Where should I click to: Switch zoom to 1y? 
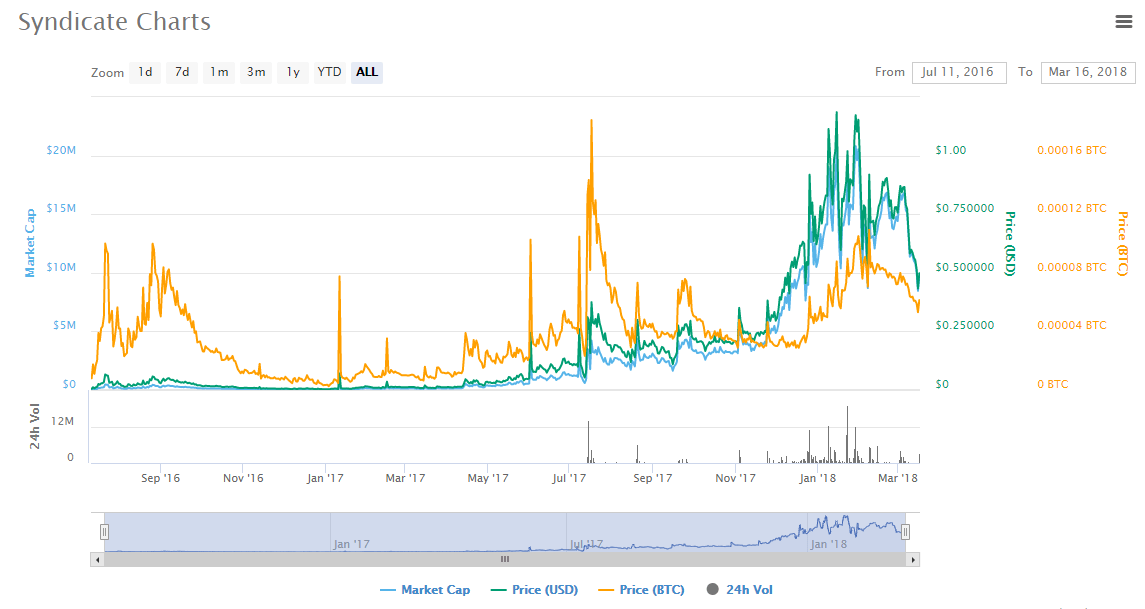click(293, 72)
